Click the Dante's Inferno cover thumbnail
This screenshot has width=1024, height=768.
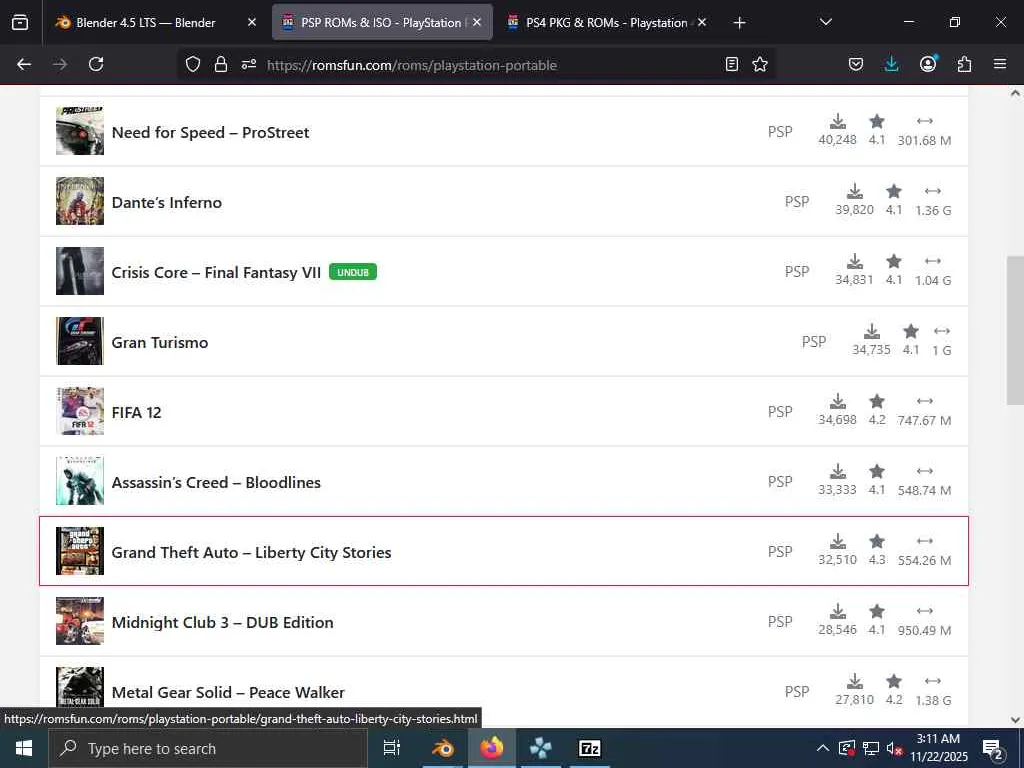[x=80, y=201]
